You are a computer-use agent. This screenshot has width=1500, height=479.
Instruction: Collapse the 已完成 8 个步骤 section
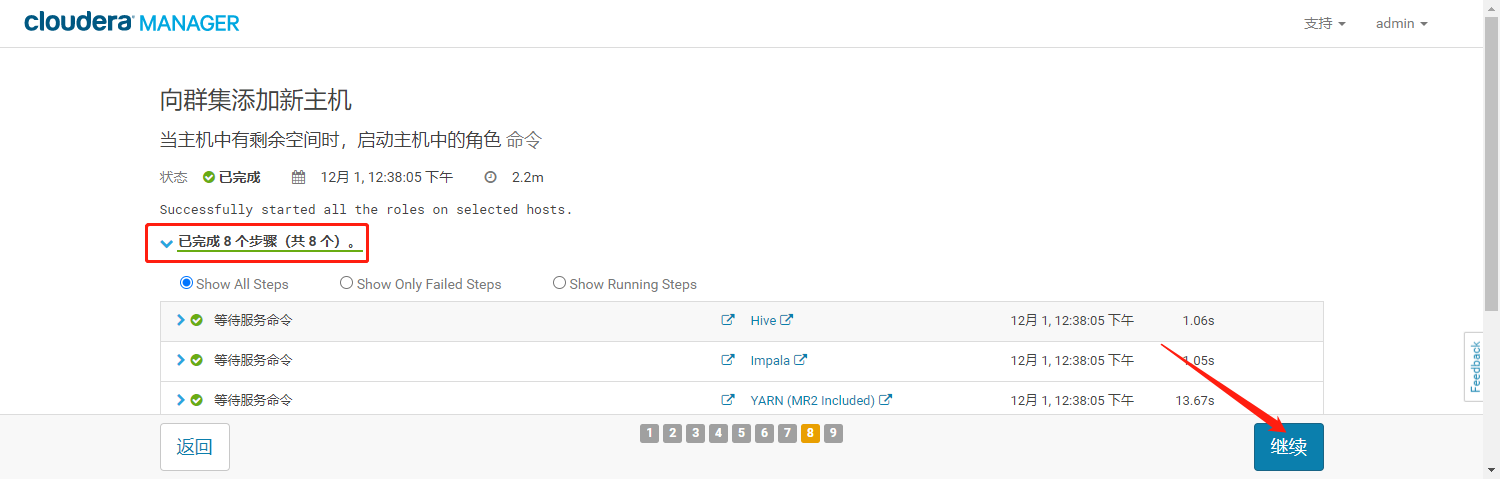pyautogui.click(x=166, y=243)
